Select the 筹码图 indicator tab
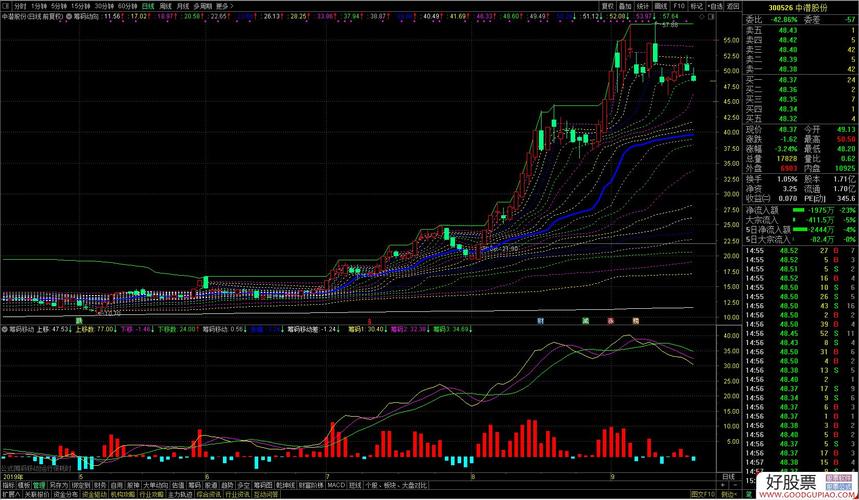The height and width of the screenshot is (500, 859). click(263, 485)
